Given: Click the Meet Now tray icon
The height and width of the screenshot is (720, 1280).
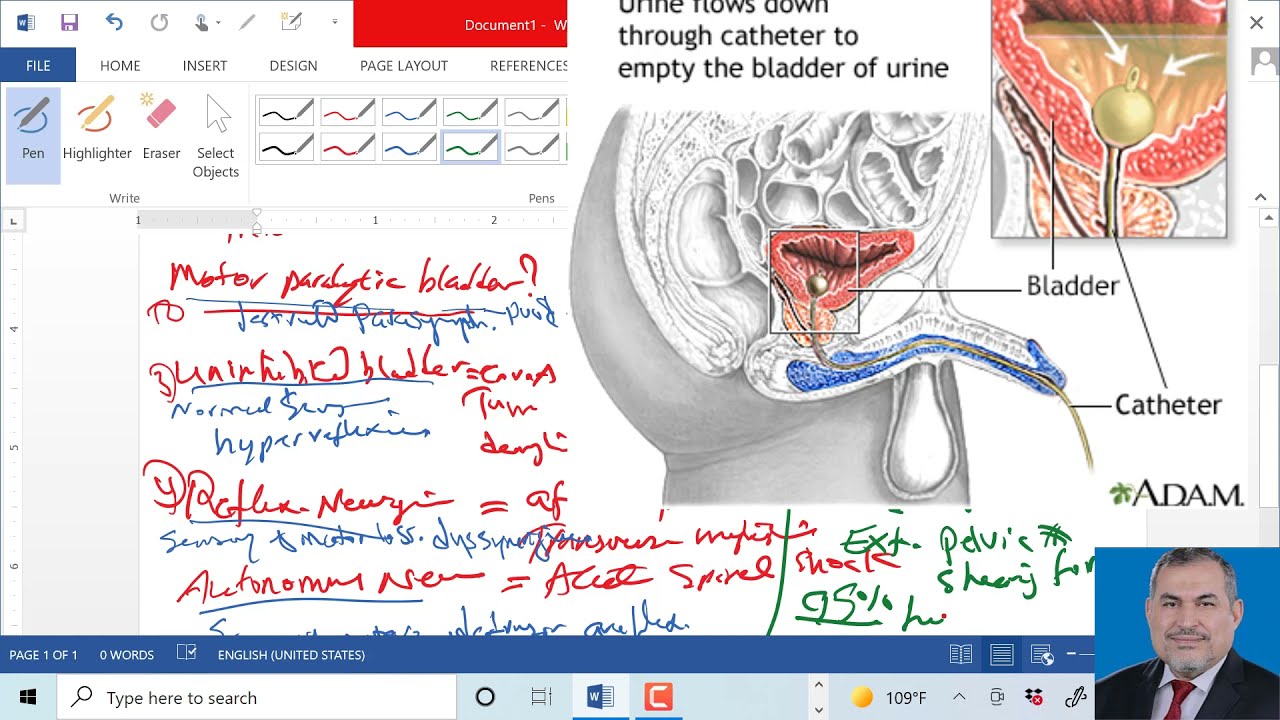Looking at the screenshot, I should coord(997,697).
